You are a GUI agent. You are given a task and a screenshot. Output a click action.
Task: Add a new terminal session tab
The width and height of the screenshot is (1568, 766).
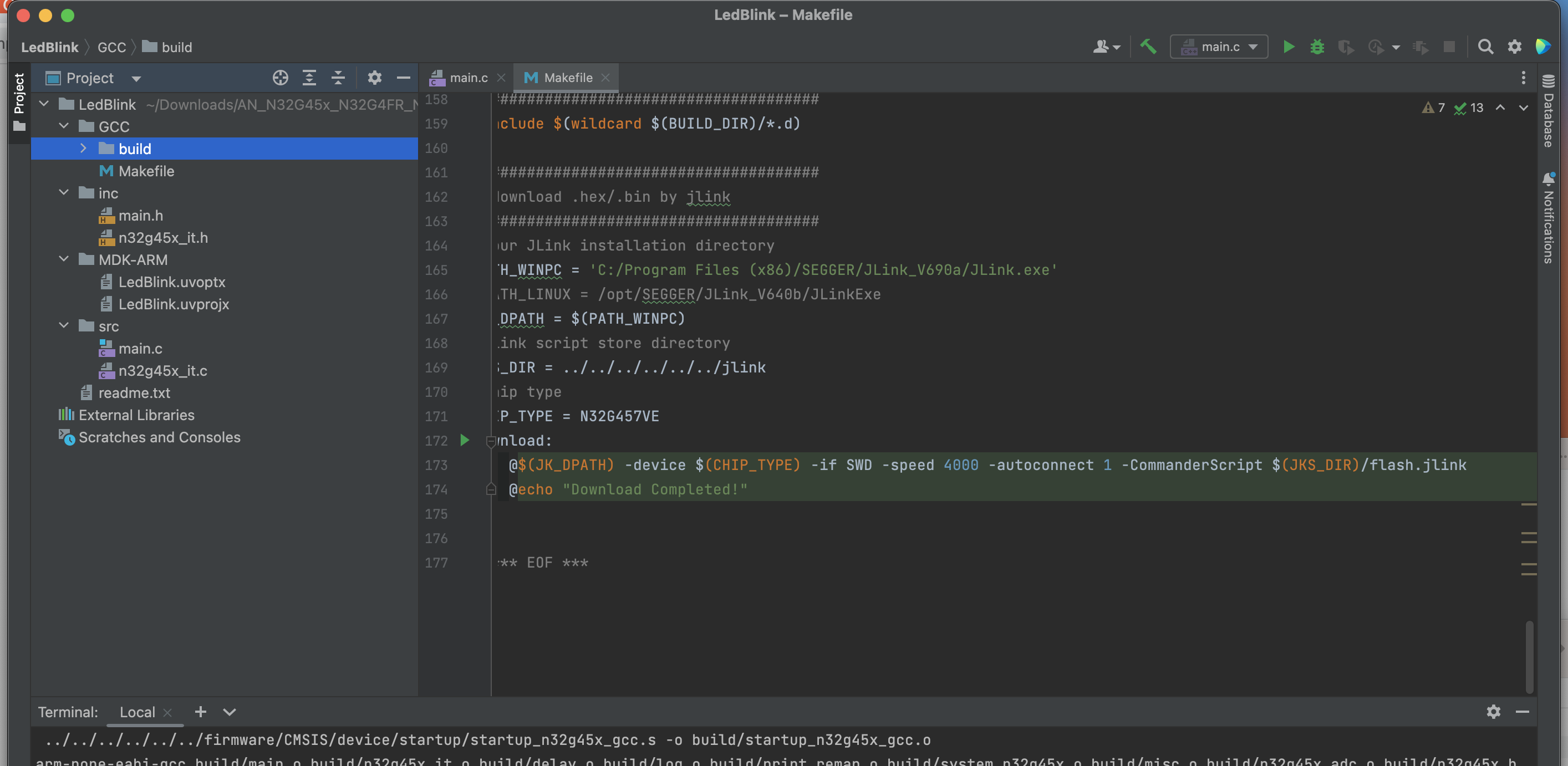[x=200, y=711]
